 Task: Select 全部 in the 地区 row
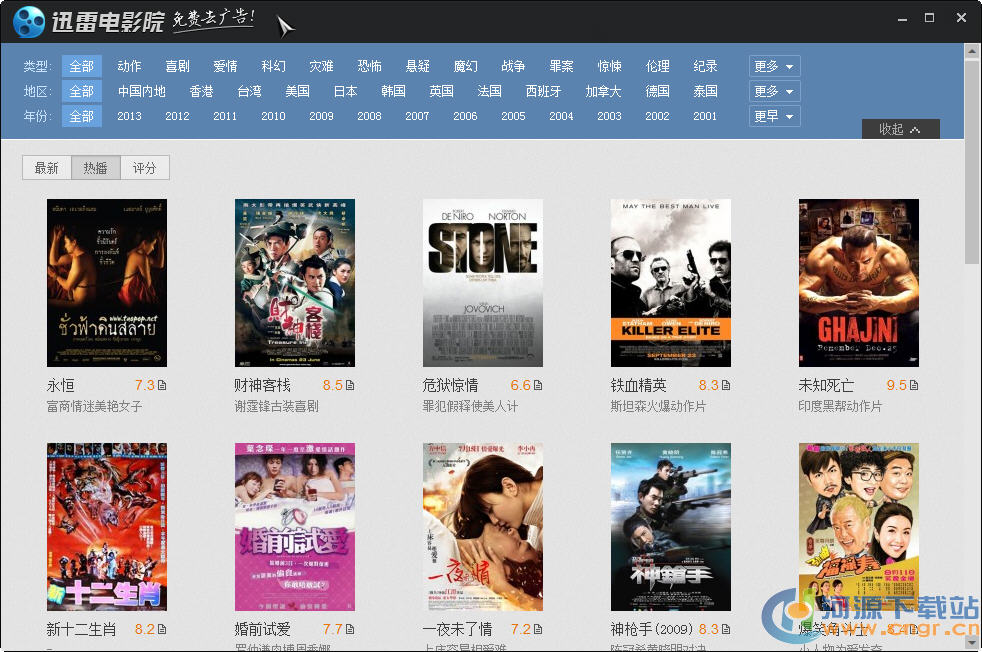[81, 91]
